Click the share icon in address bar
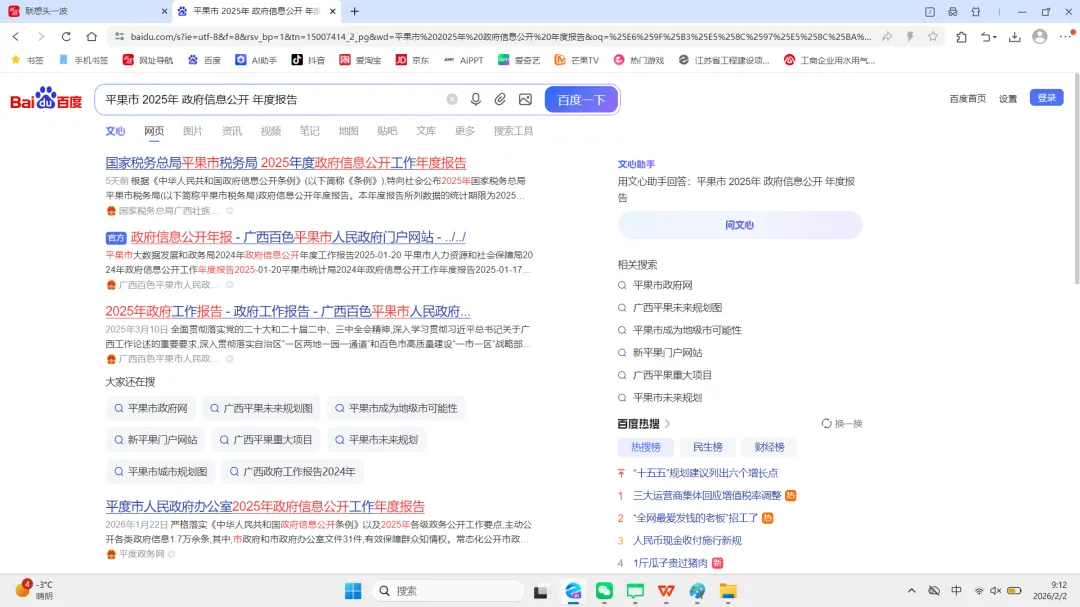This screenshot has width=1080, height=607. (887, 37)
